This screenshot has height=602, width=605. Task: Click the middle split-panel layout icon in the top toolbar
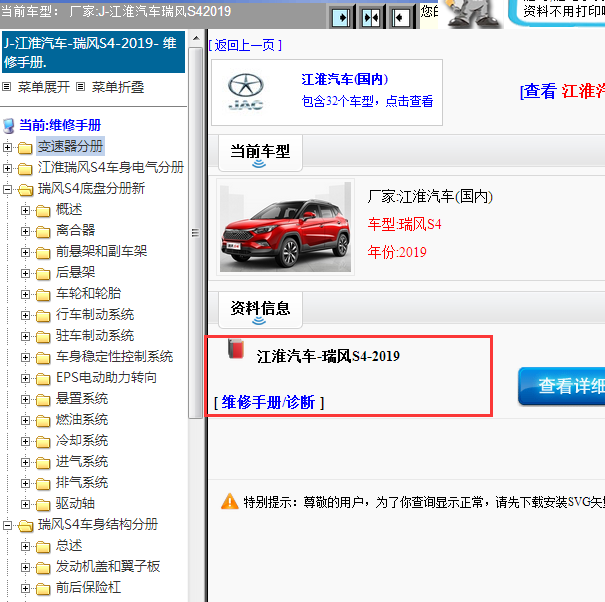[371, 17]
